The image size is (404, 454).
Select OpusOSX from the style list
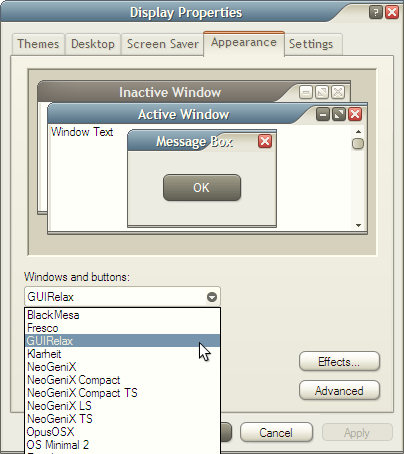(x=123, y=432)
